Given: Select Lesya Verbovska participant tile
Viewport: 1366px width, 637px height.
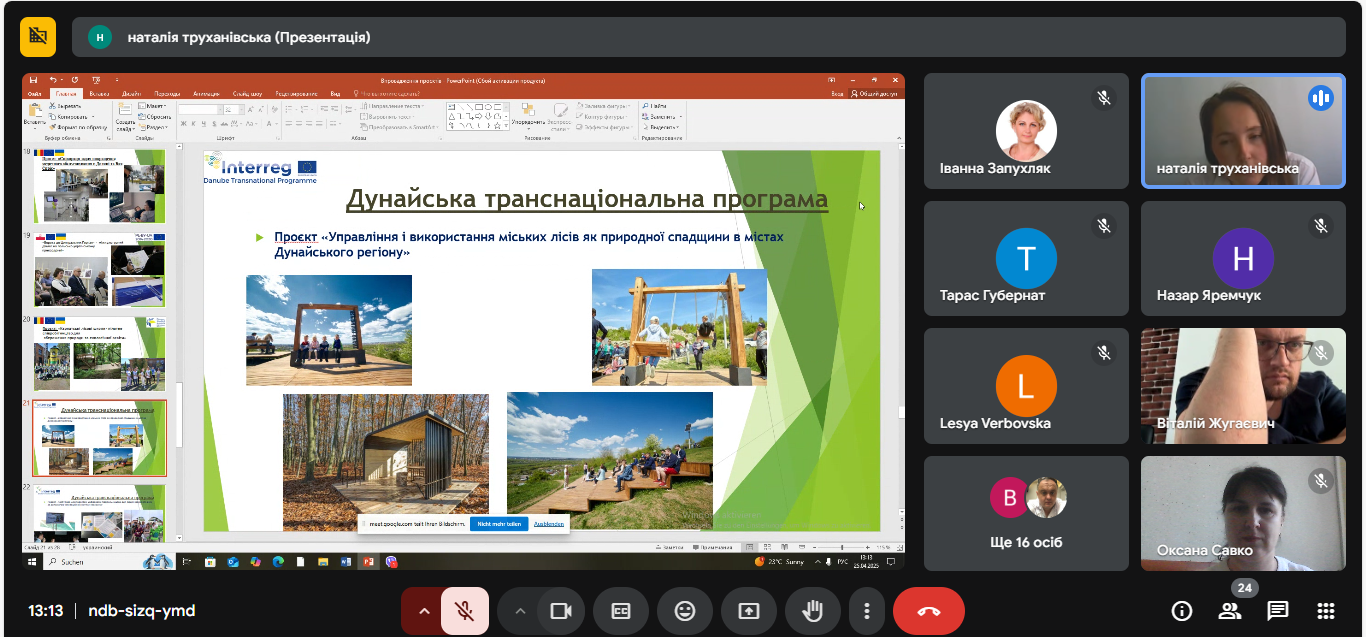Looking at the screenshot, I should (1026, 386).
